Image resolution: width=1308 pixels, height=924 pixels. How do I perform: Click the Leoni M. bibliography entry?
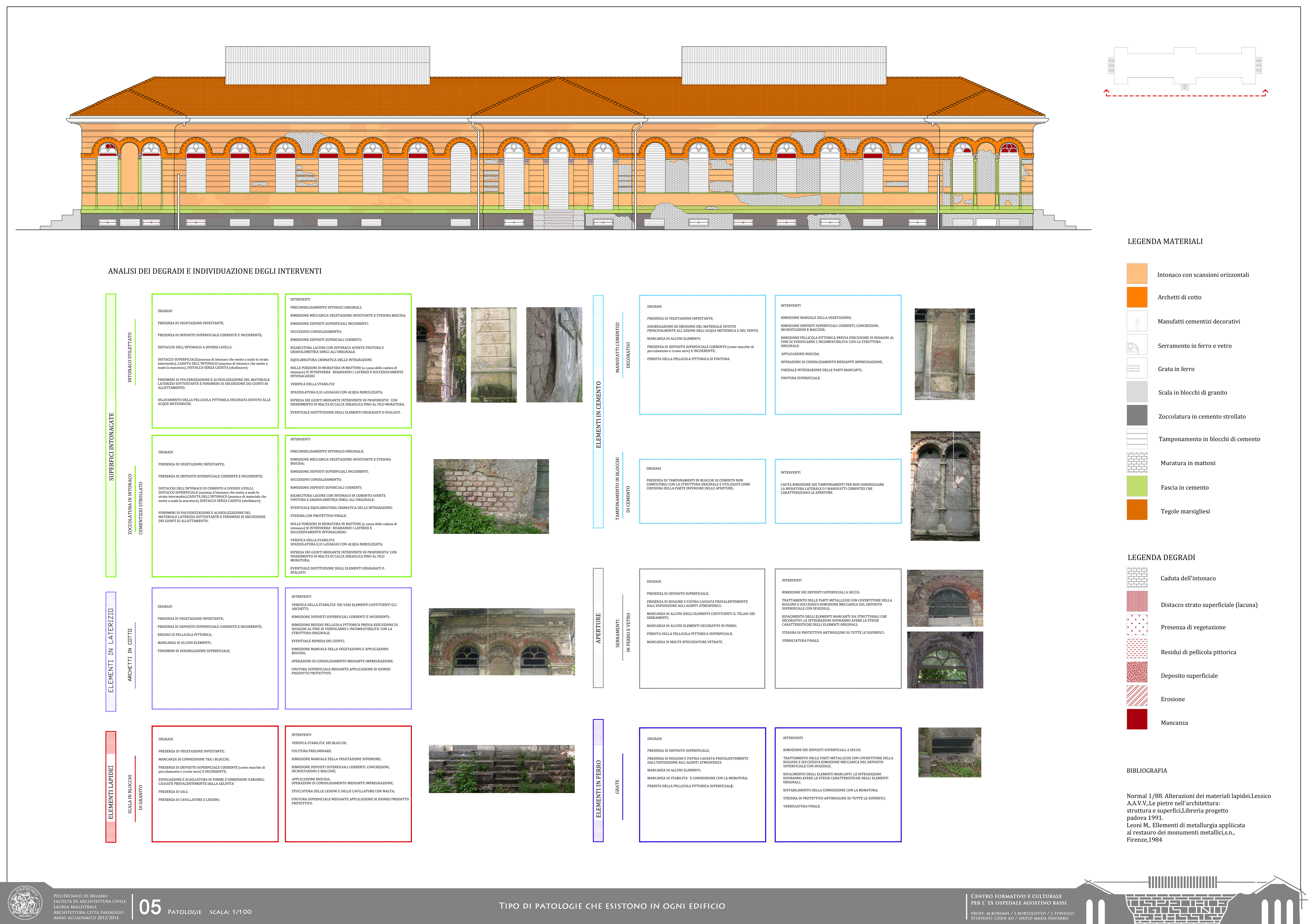(1186, 832)
